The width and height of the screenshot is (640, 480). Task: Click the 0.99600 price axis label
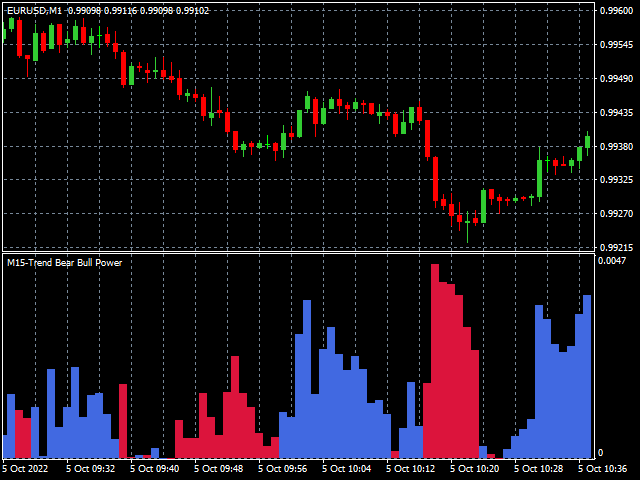[616, 11]
